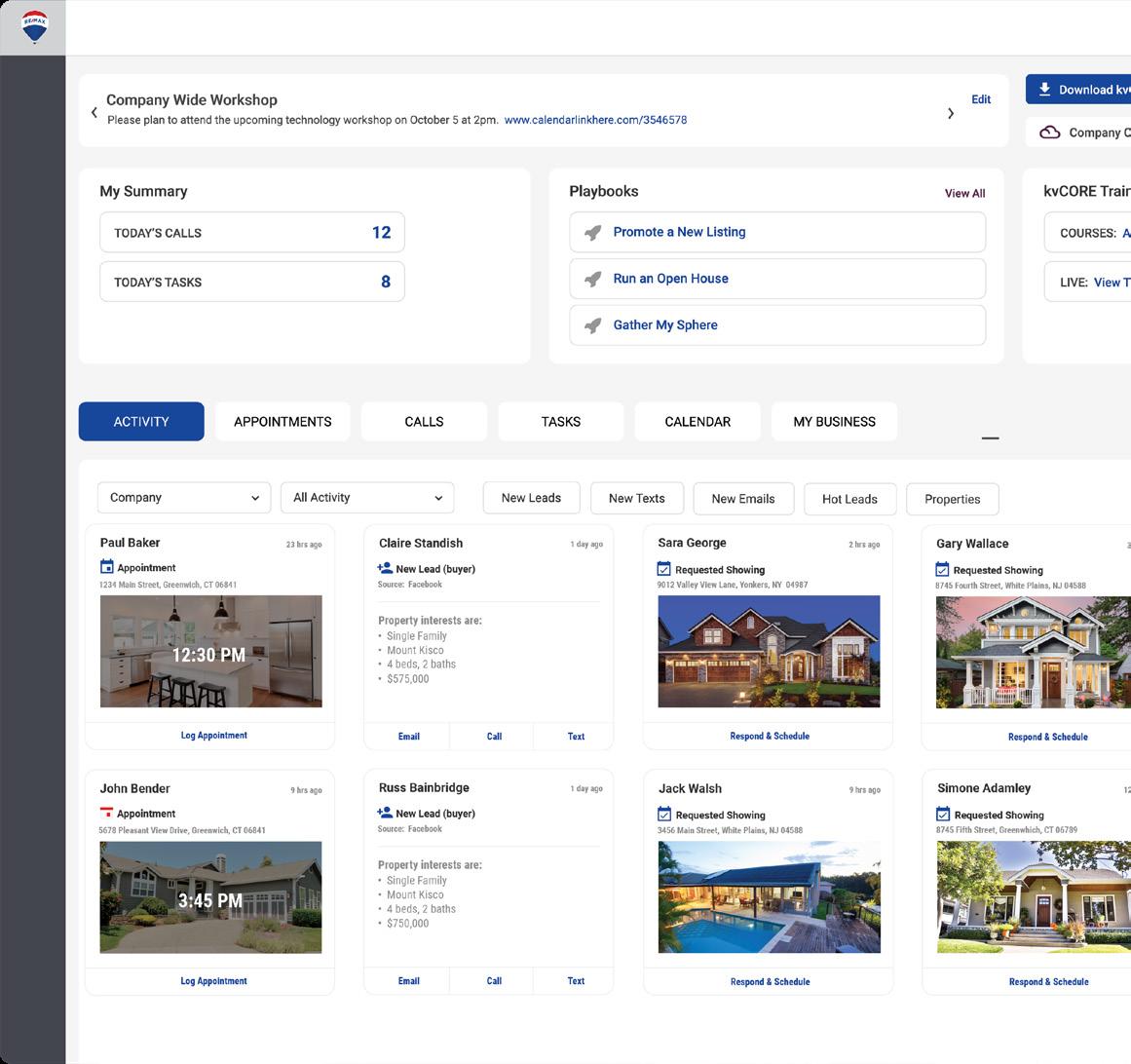Click Sara George's requested showing check icon
This screenshot has height=1064, width=1131.
[664, 569]
